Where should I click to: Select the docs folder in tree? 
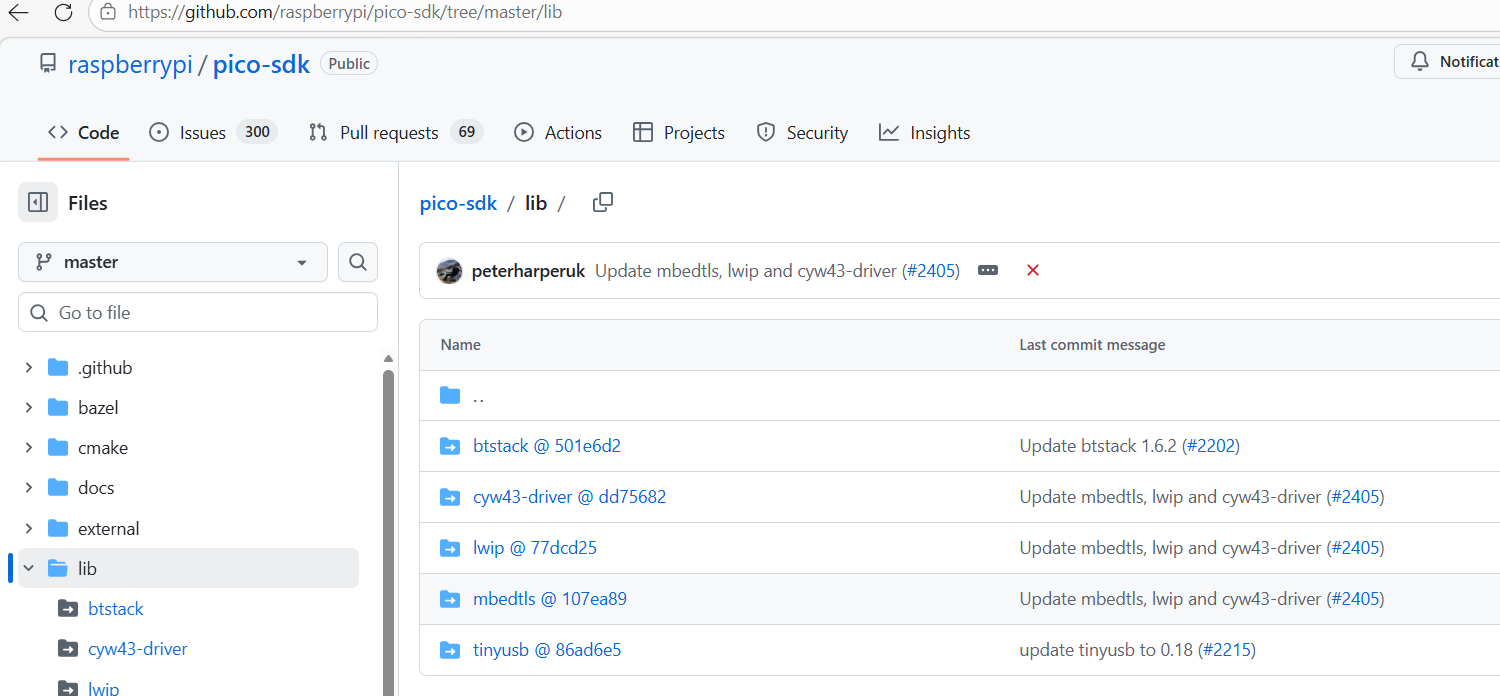(96, 488)
